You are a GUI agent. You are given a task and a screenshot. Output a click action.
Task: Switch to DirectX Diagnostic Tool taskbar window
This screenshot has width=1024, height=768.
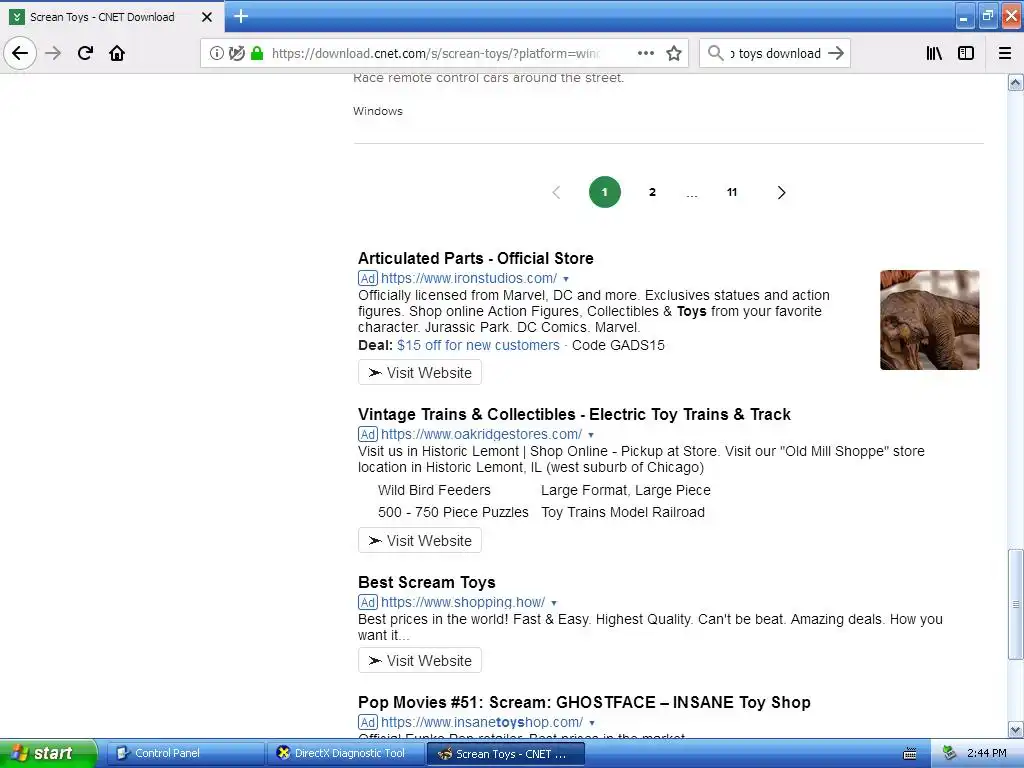[345, 754]
